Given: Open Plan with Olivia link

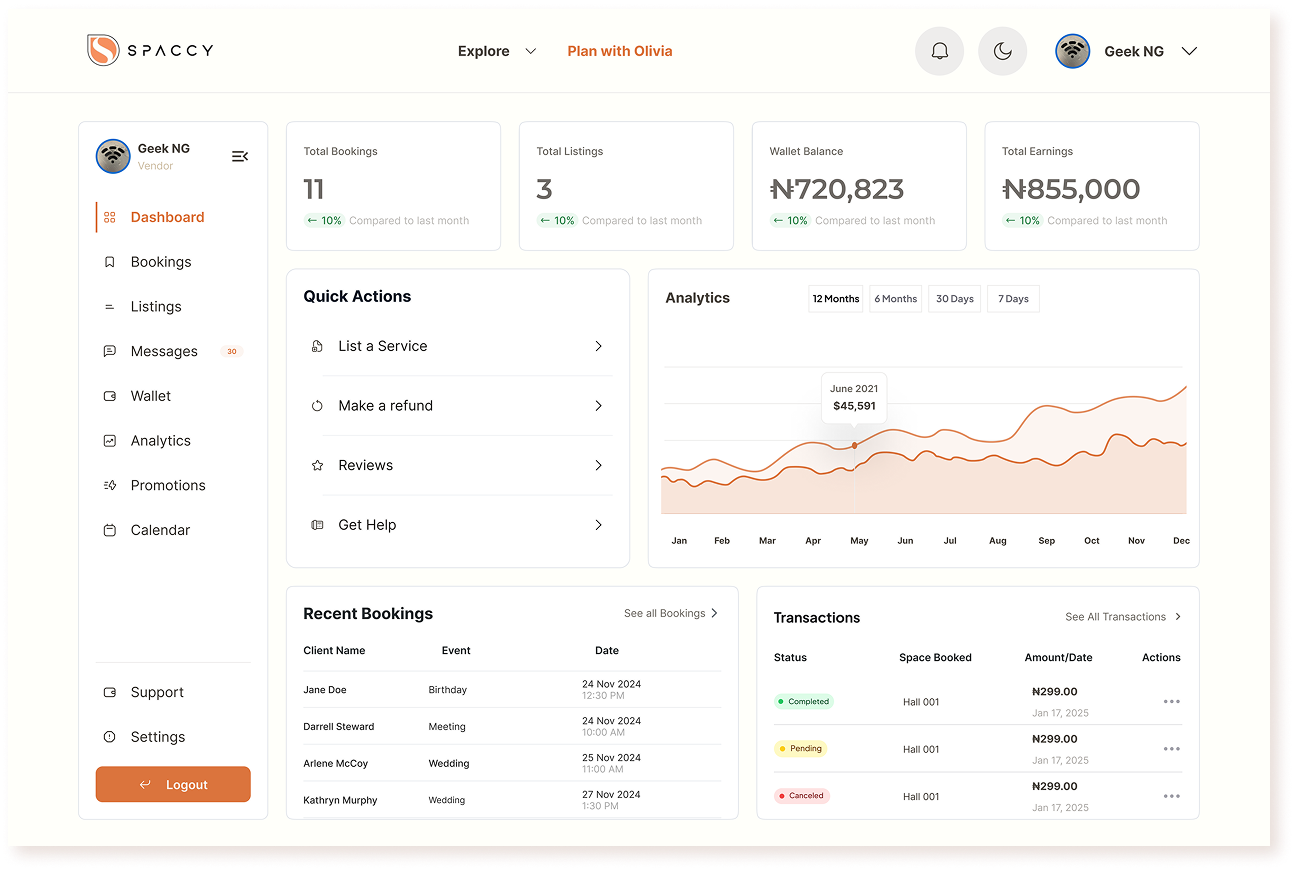Looking at the screenshot, I should pos(620,51).
